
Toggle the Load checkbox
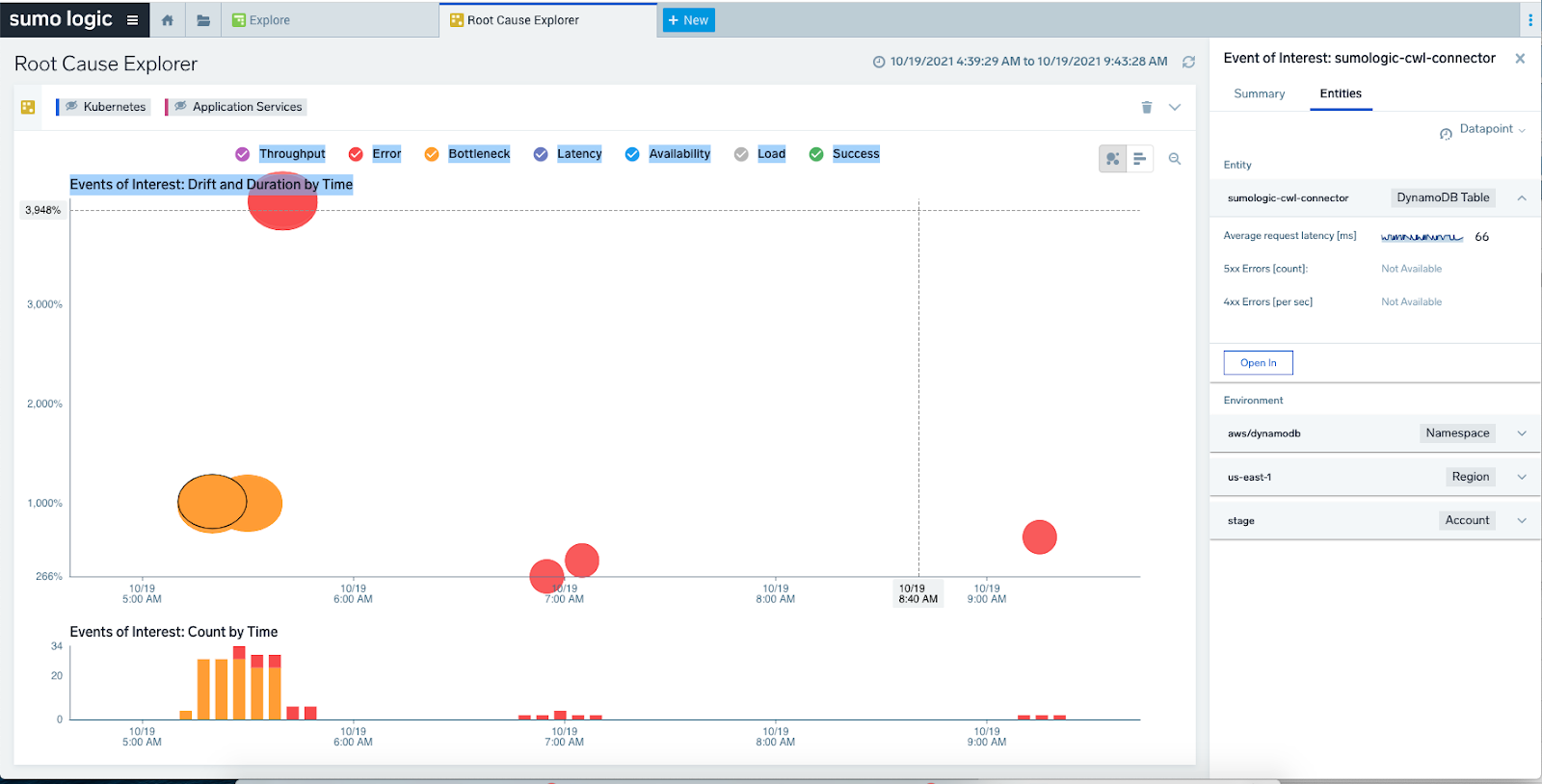[x=741, y=154]
